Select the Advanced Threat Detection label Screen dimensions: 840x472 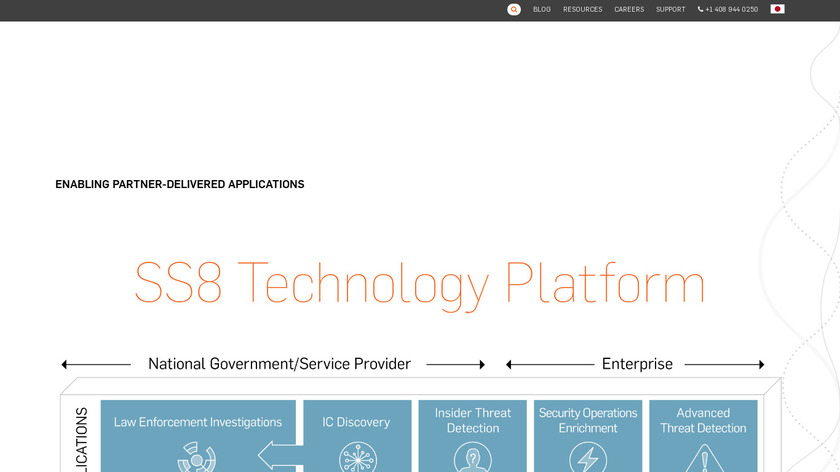pyautogui.click(x=703, y=421)
